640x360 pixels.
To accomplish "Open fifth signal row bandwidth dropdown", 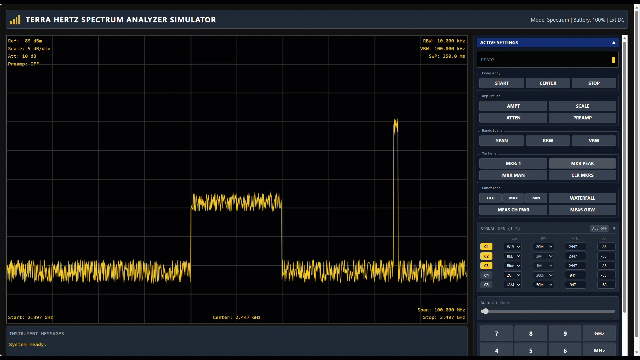I will tap(543, 284).
